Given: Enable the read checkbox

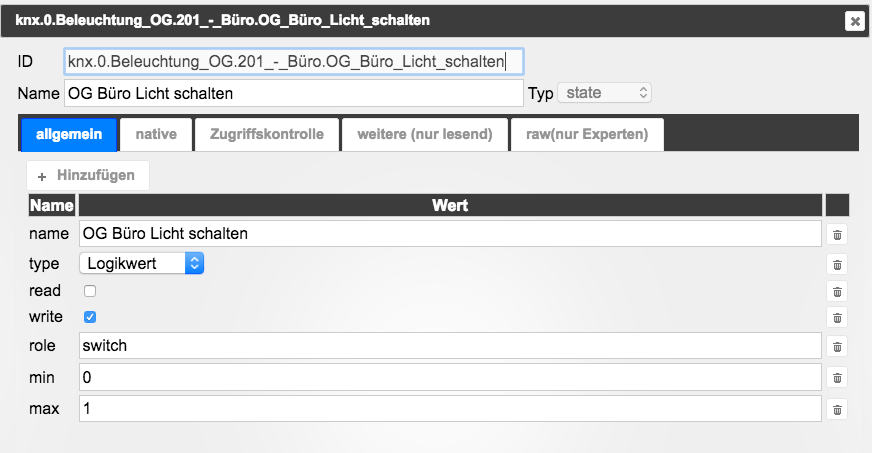Looking at the screenshot, I should [90, 291].
